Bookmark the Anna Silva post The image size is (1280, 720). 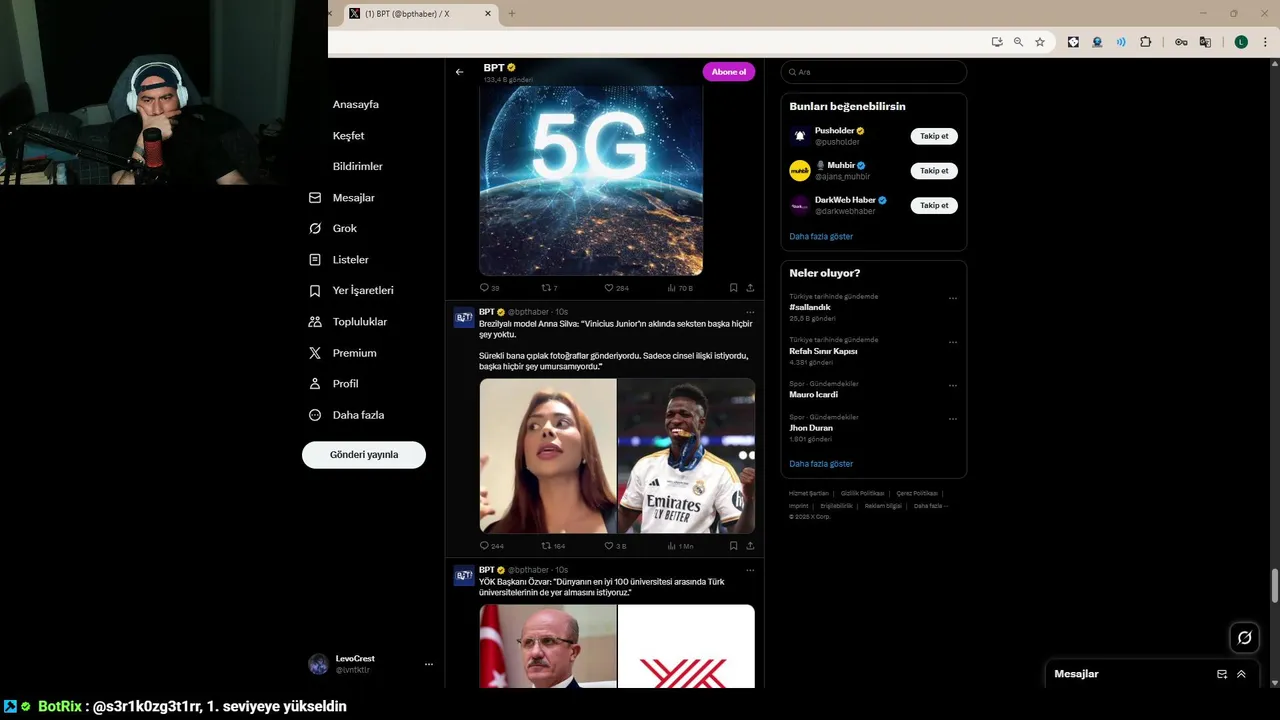[733, 546]
